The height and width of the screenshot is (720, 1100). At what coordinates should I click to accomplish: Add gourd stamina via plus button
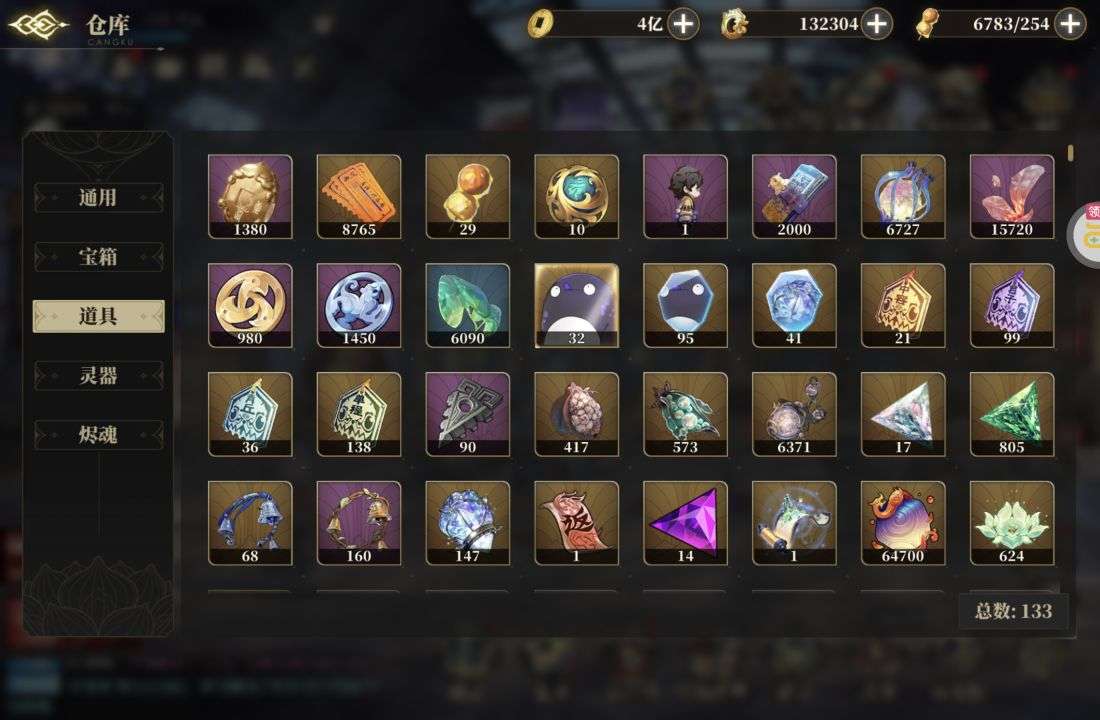[x=1070, y=24]
